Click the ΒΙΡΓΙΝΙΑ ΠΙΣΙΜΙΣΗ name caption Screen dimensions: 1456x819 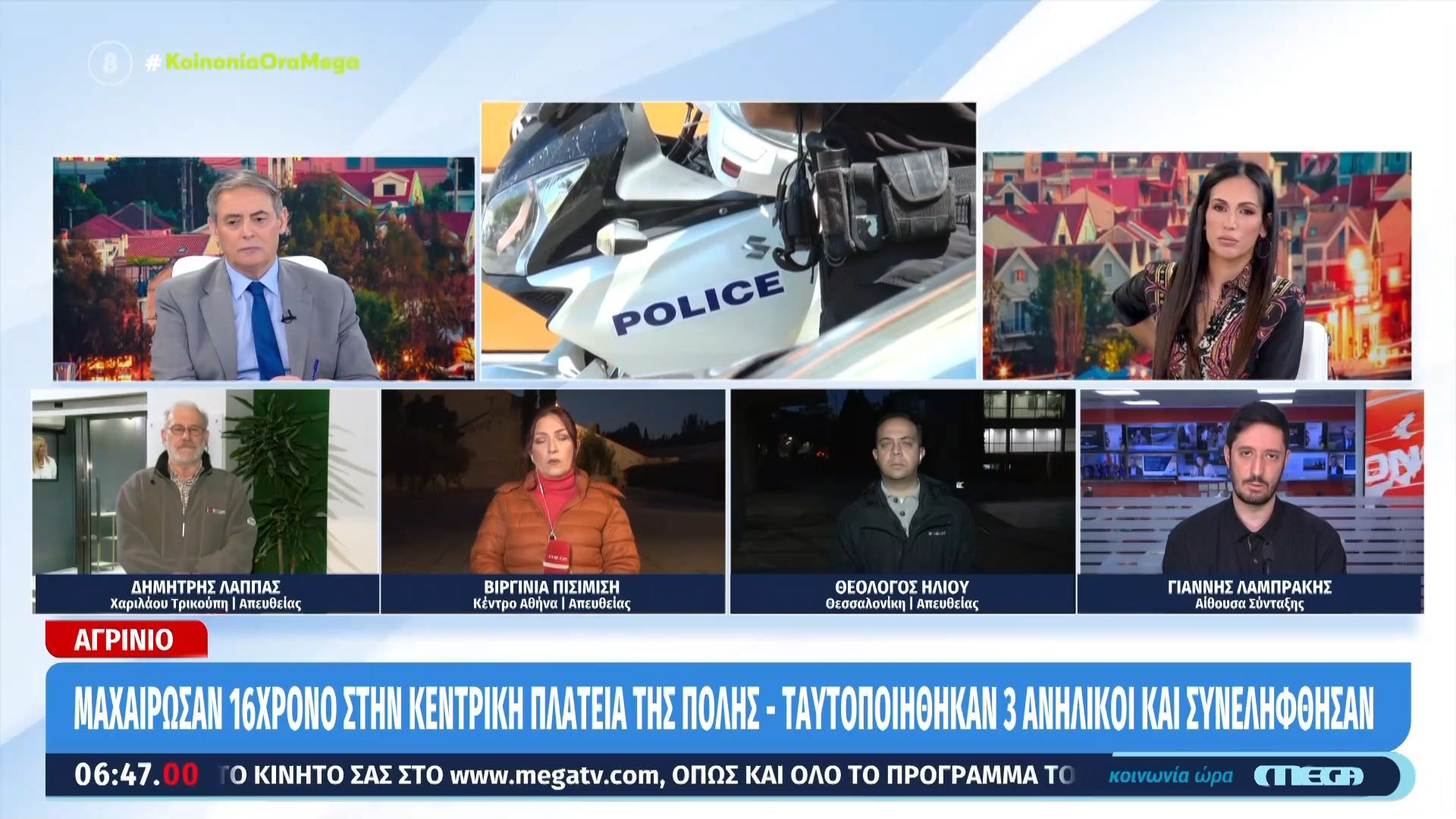point(552,587)
